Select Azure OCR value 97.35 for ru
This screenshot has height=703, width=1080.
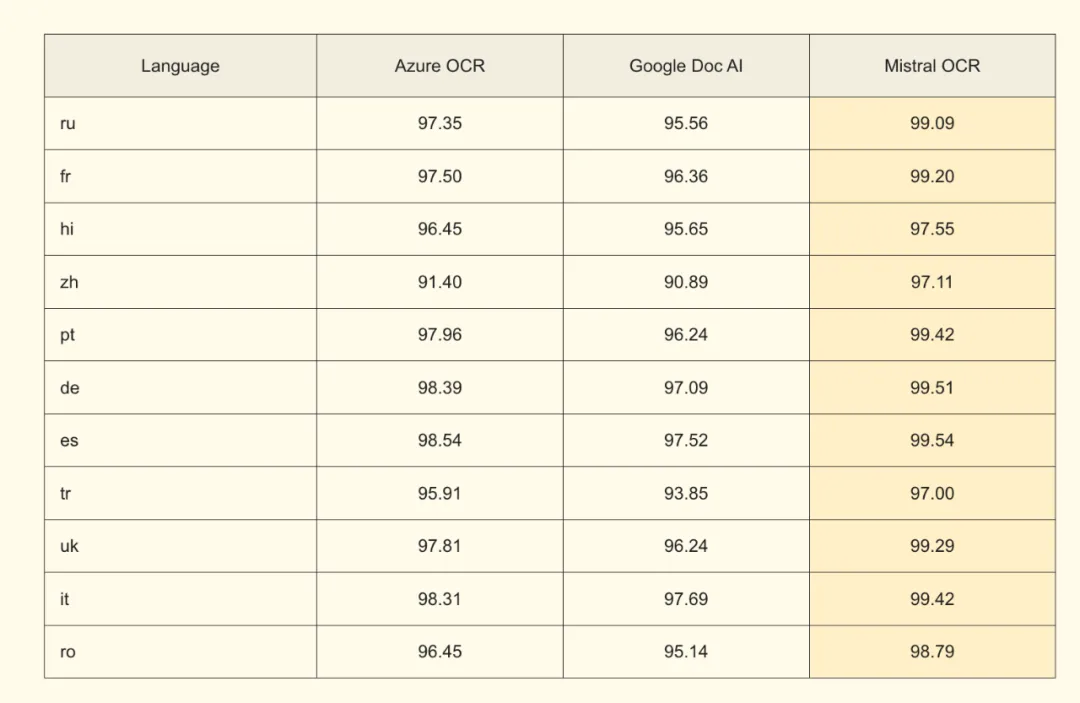pyautogui.click(x=439, y=123)
